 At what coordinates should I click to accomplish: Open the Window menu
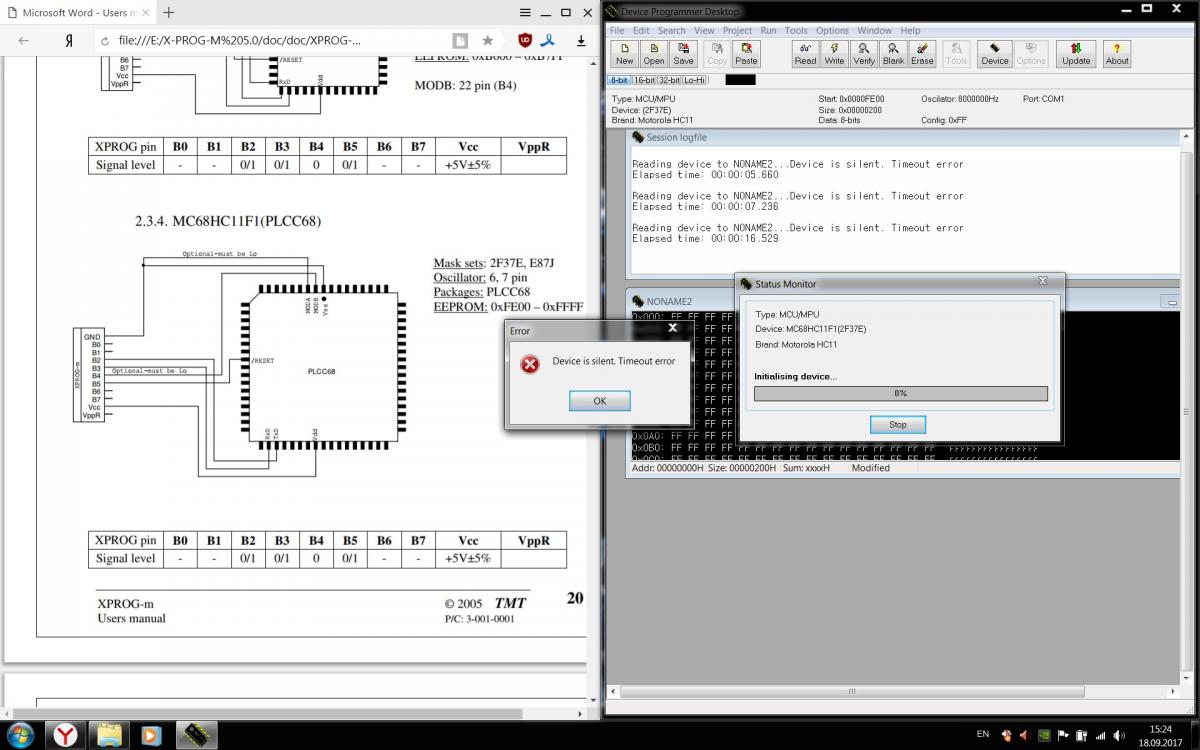pyautogui.click(x=875, y=31)
